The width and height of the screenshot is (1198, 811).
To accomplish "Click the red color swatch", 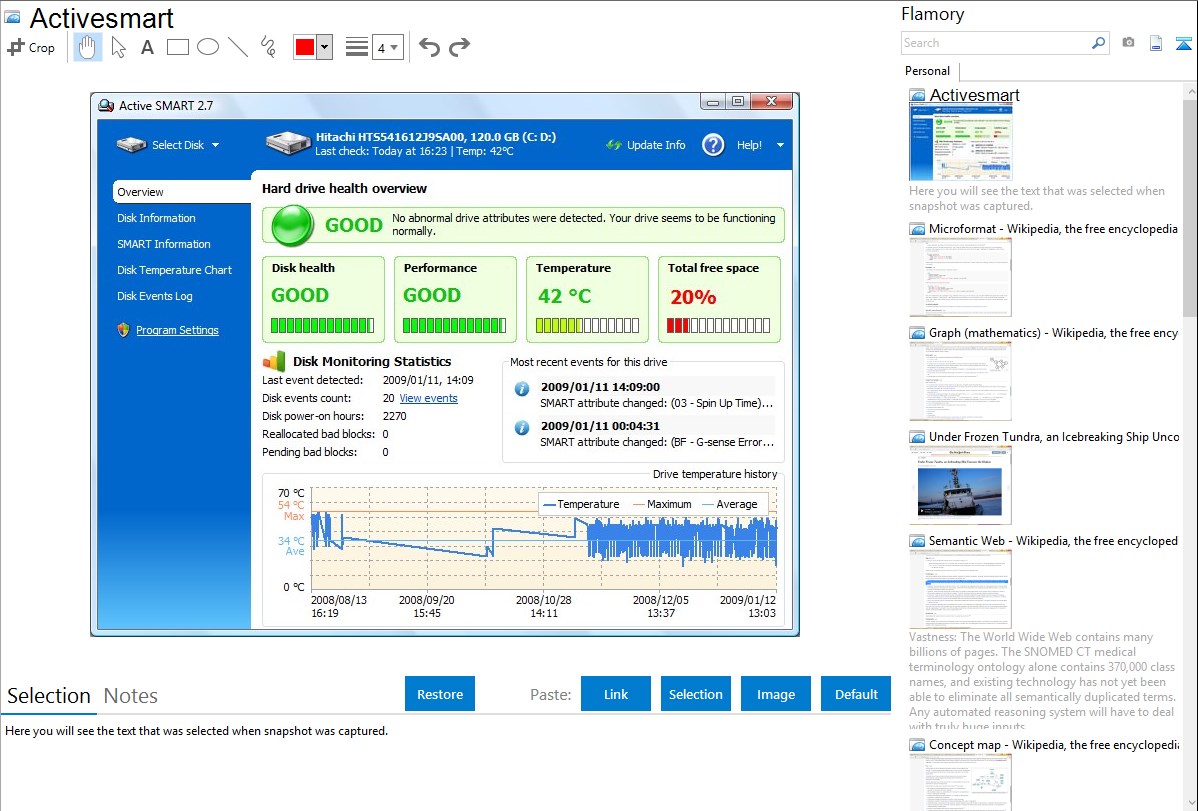I will pos(305,47).
